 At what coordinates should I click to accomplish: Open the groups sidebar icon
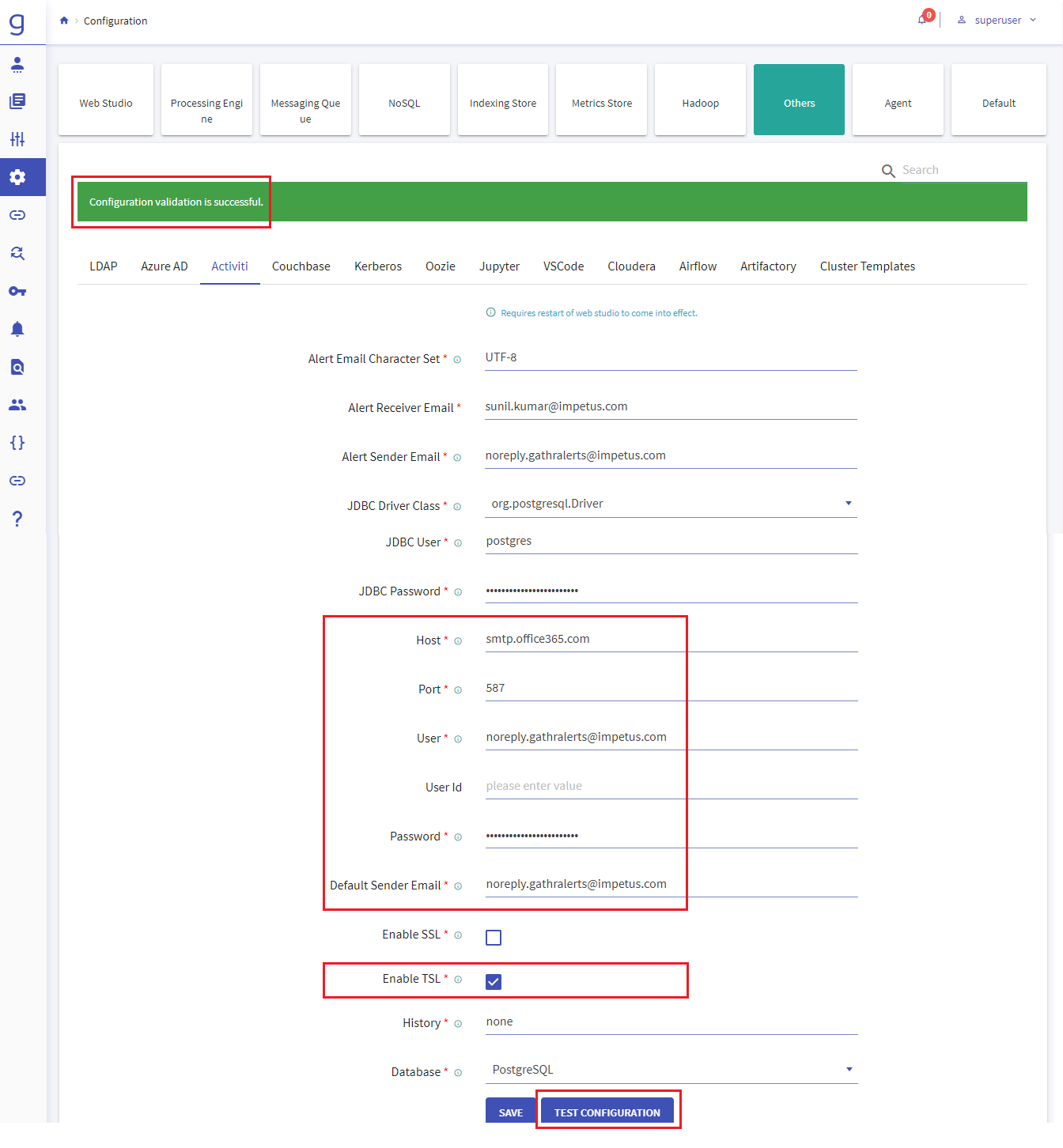pyautogui.click(x=17, y=405)
